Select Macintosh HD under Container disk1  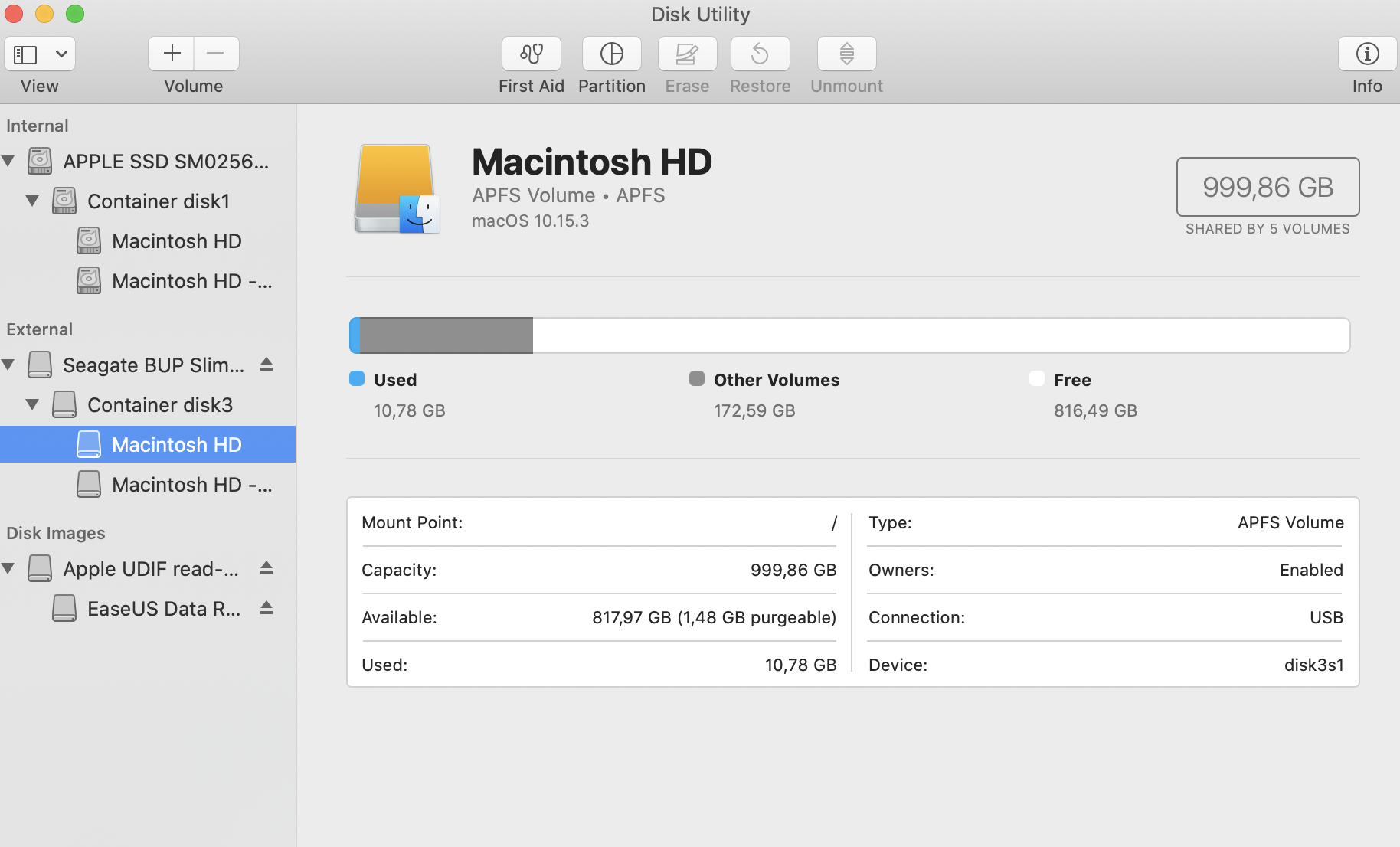coord(176,240)
